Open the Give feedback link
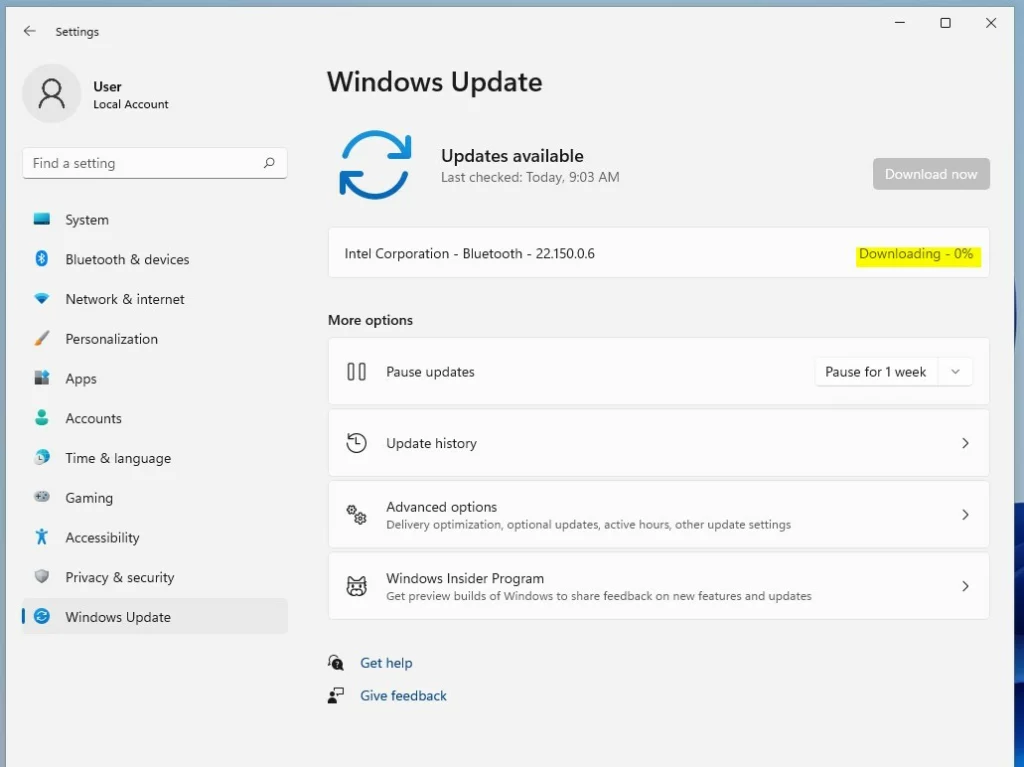This screenshot has width=1024, height=767. [403, 696]
